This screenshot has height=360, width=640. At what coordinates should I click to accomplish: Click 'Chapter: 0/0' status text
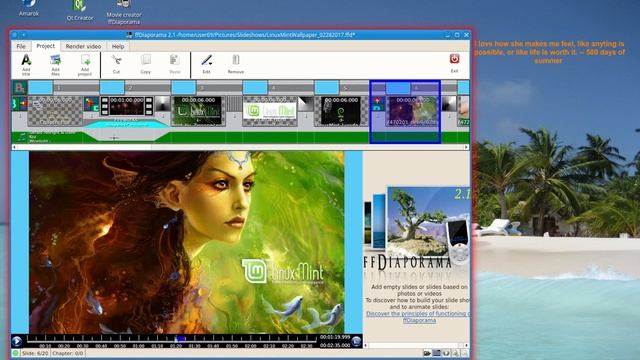click(x=68, y=353)
